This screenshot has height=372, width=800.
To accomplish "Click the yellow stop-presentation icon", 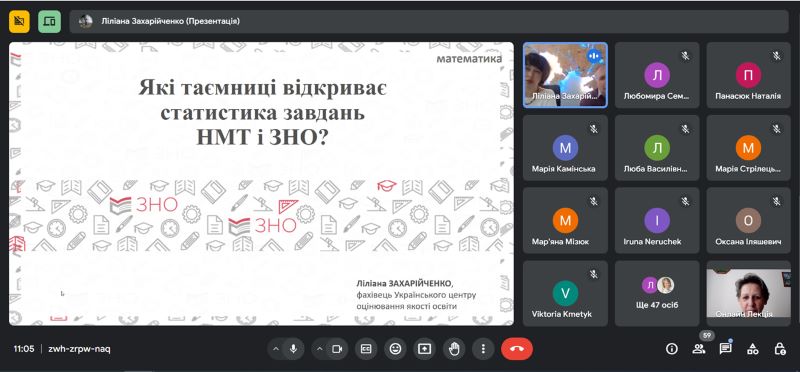I will click(19, 21).
